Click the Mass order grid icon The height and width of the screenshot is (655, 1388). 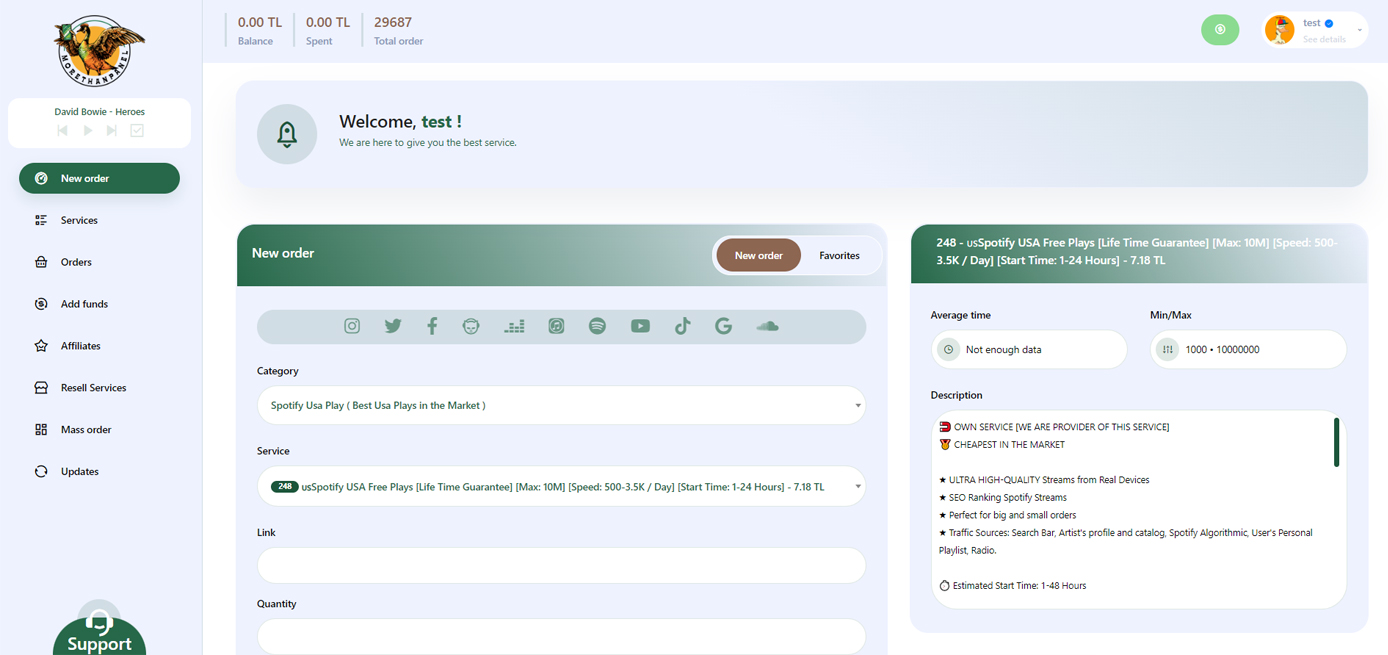click(x=41, y=430)
